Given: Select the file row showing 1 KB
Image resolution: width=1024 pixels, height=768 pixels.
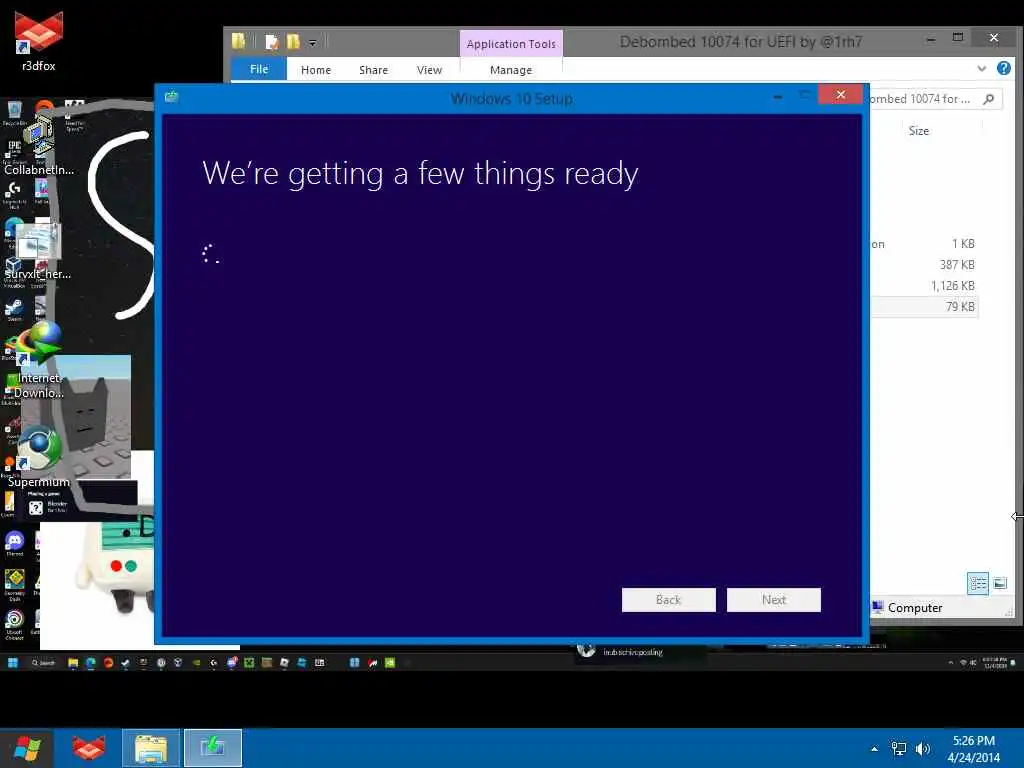Looking at the screenshot, I should [x=924, y=244].
